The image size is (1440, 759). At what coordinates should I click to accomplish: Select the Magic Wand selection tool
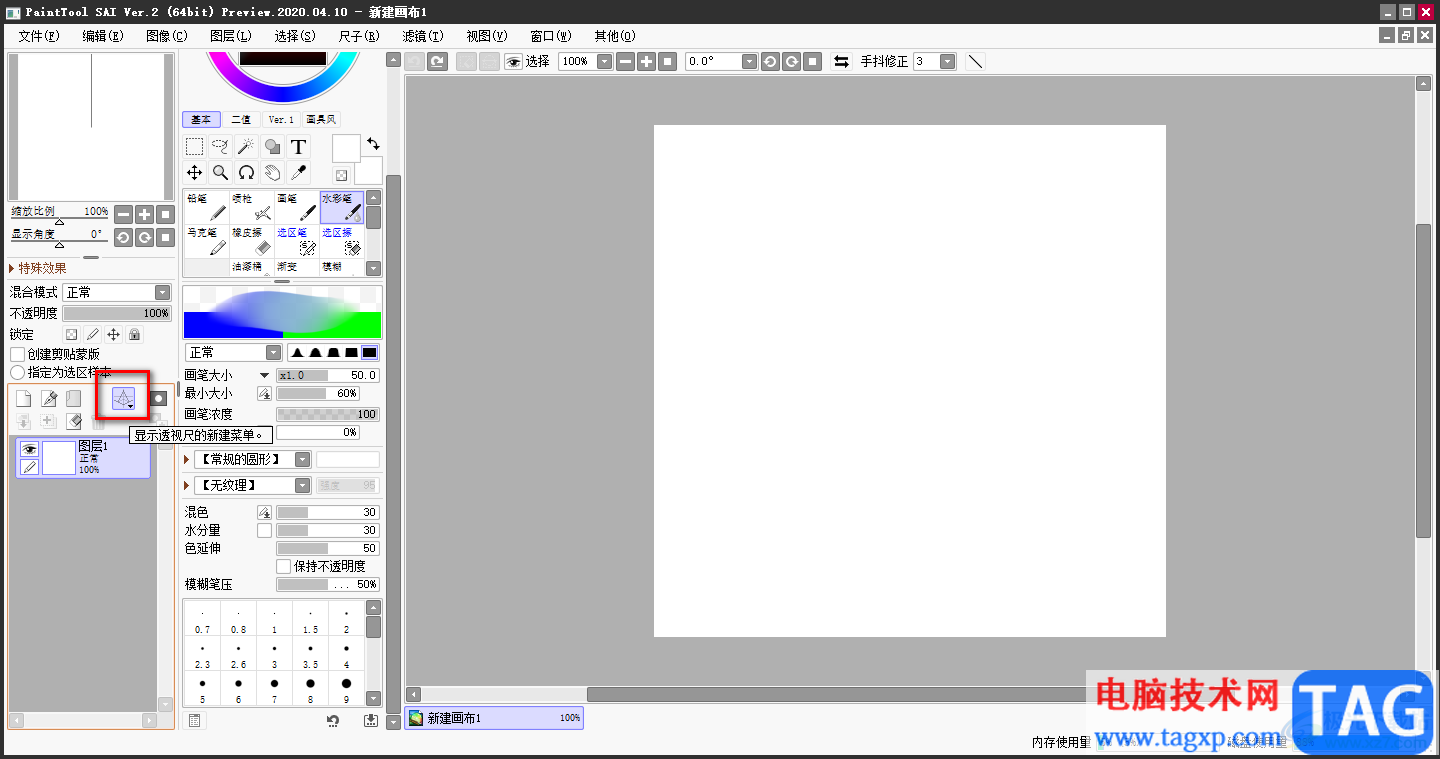click(246, 147)
